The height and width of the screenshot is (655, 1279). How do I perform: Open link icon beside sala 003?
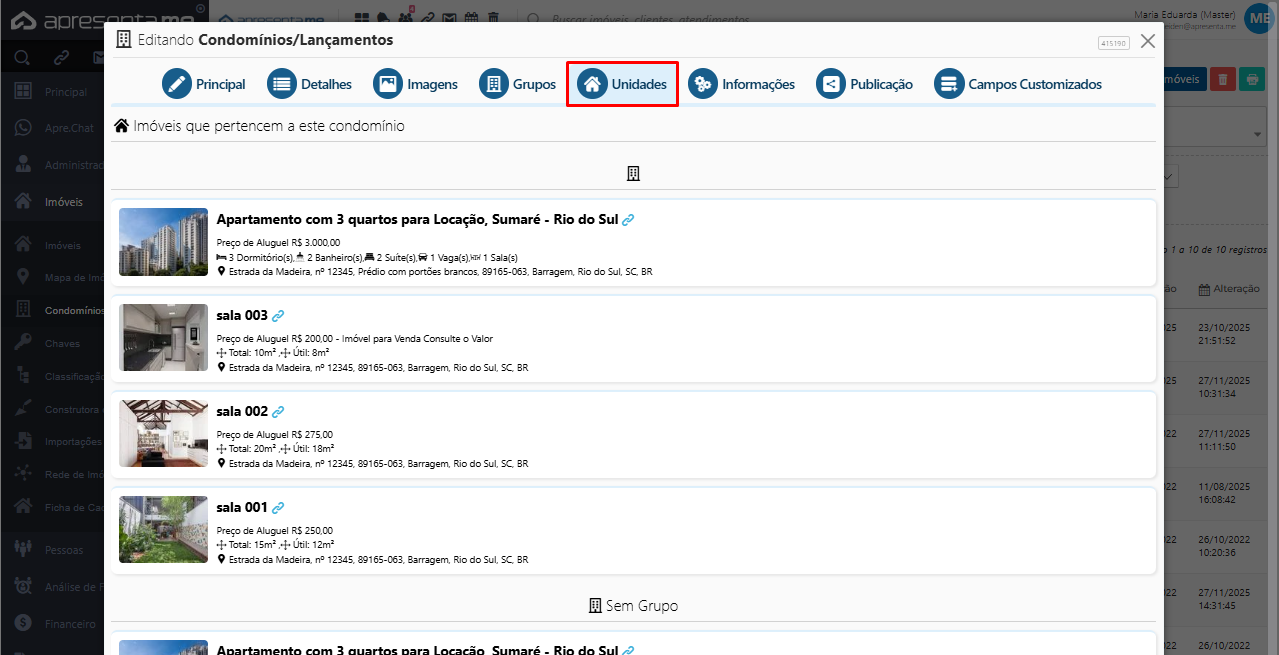[x=278, y=316]
